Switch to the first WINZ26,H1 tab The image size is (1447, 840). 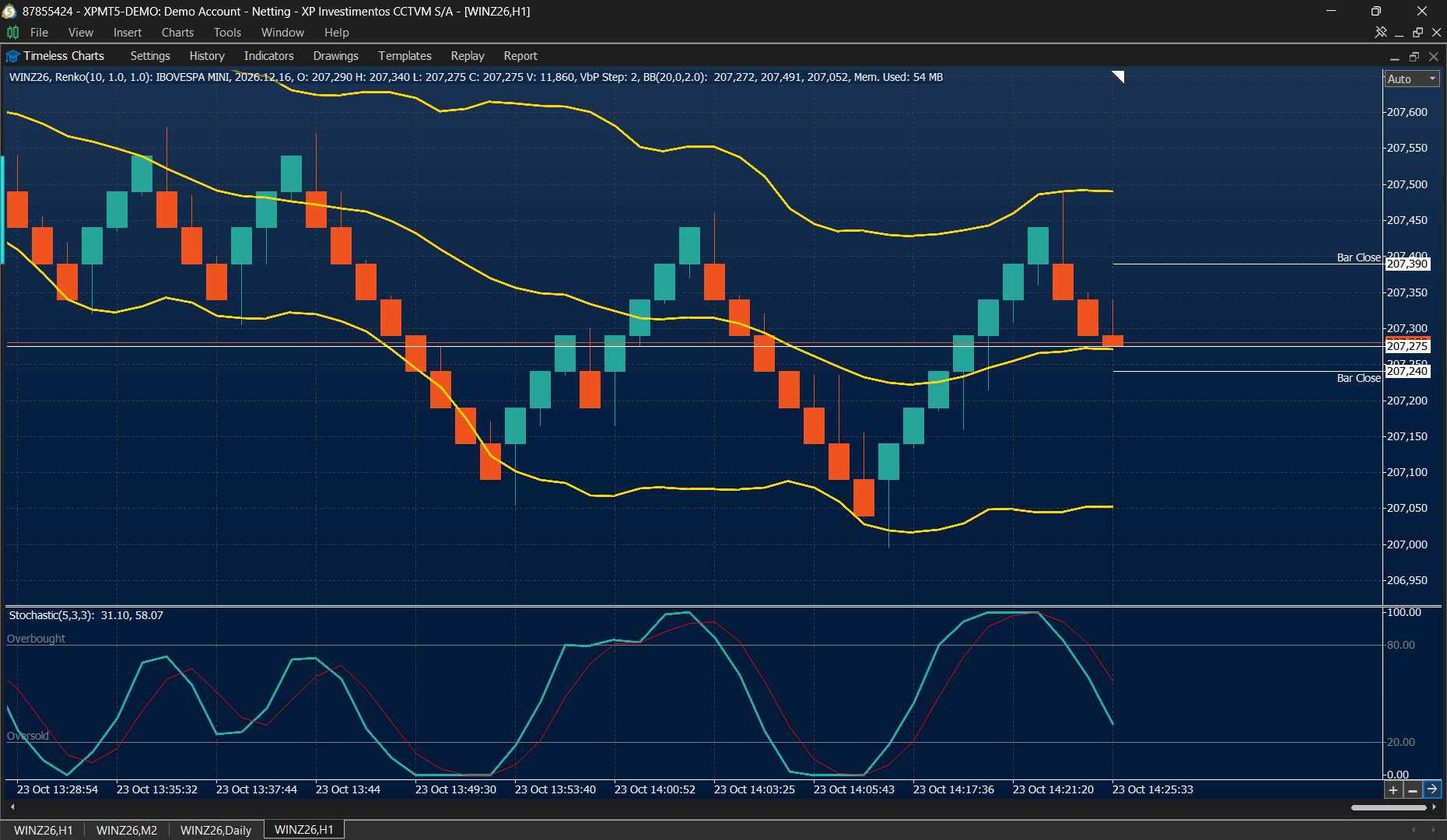click(44, 830)
